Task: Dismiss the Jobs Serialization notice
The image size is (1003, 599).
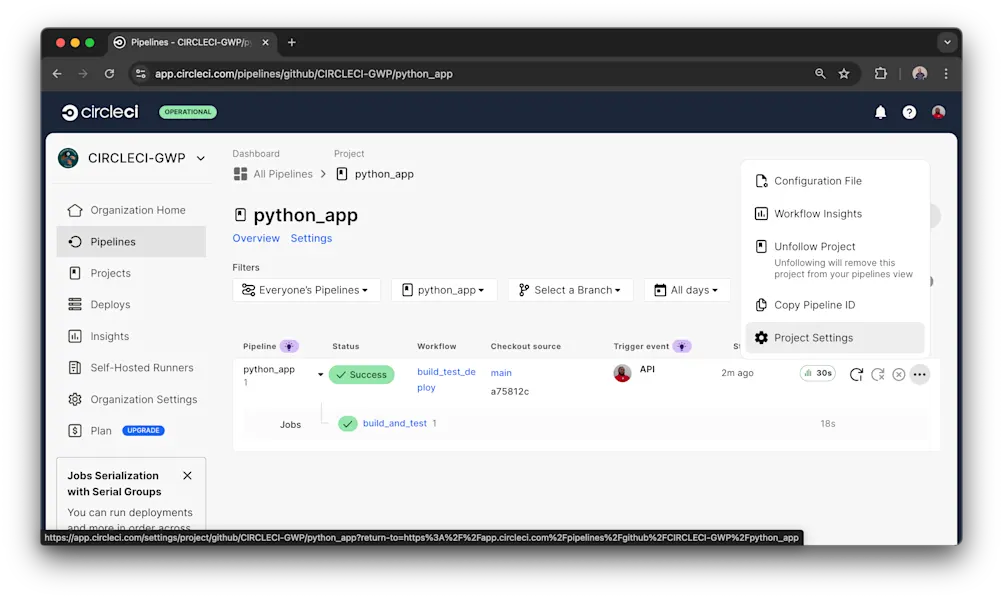Action: 187,475
